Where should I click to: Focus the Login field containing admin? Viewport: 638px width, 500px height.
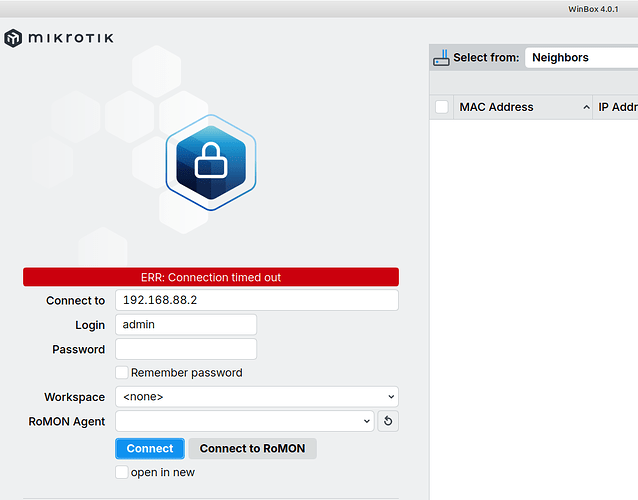pos(186,325)
